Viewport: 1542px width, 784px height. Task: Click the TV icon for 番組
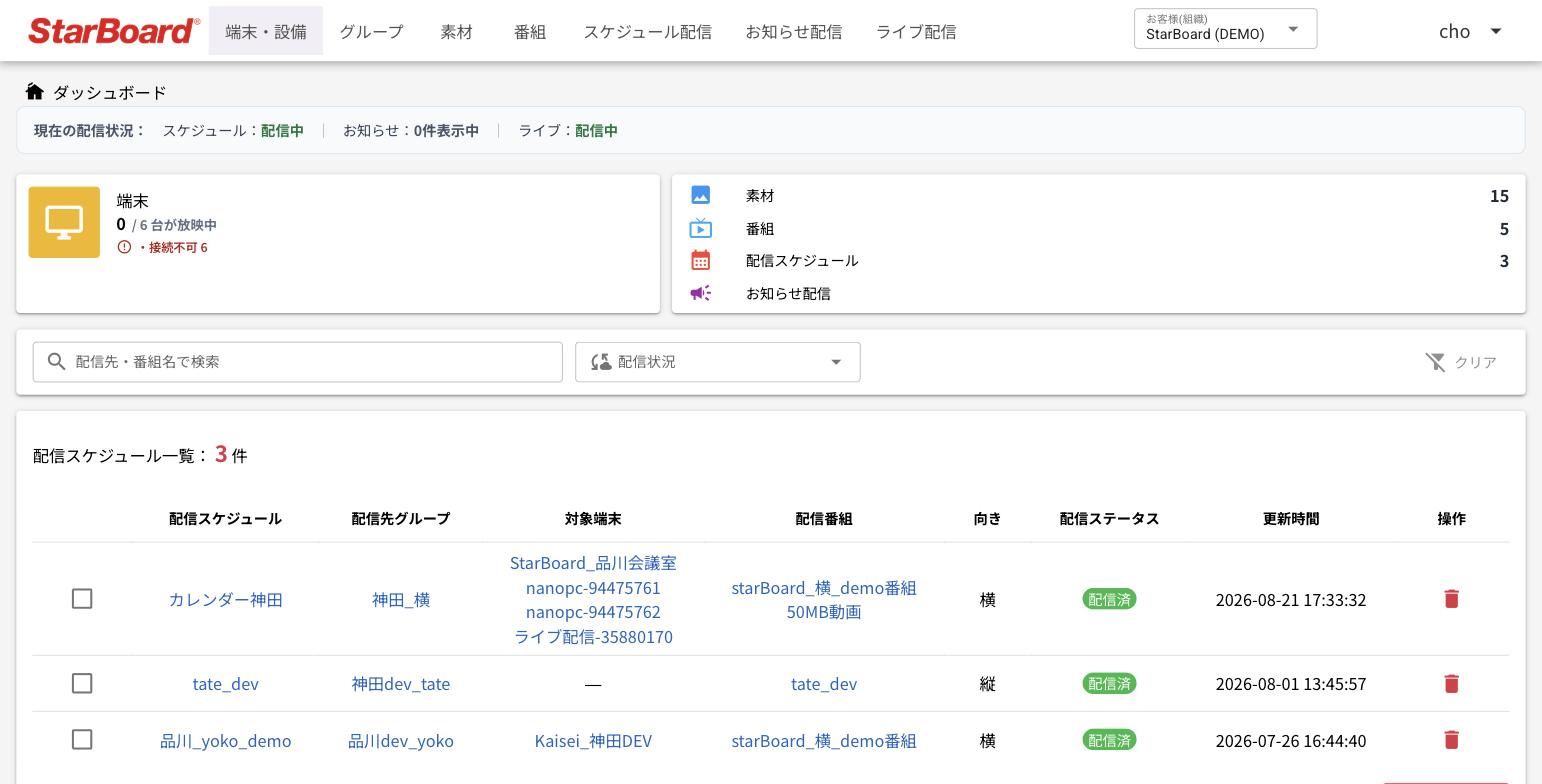point(701,228)
